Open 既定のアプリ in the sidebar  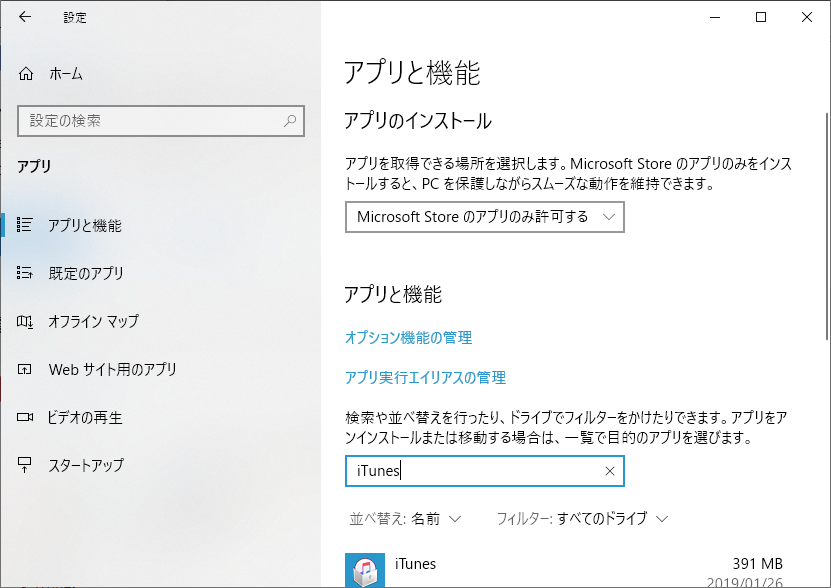tap(161, 273)
